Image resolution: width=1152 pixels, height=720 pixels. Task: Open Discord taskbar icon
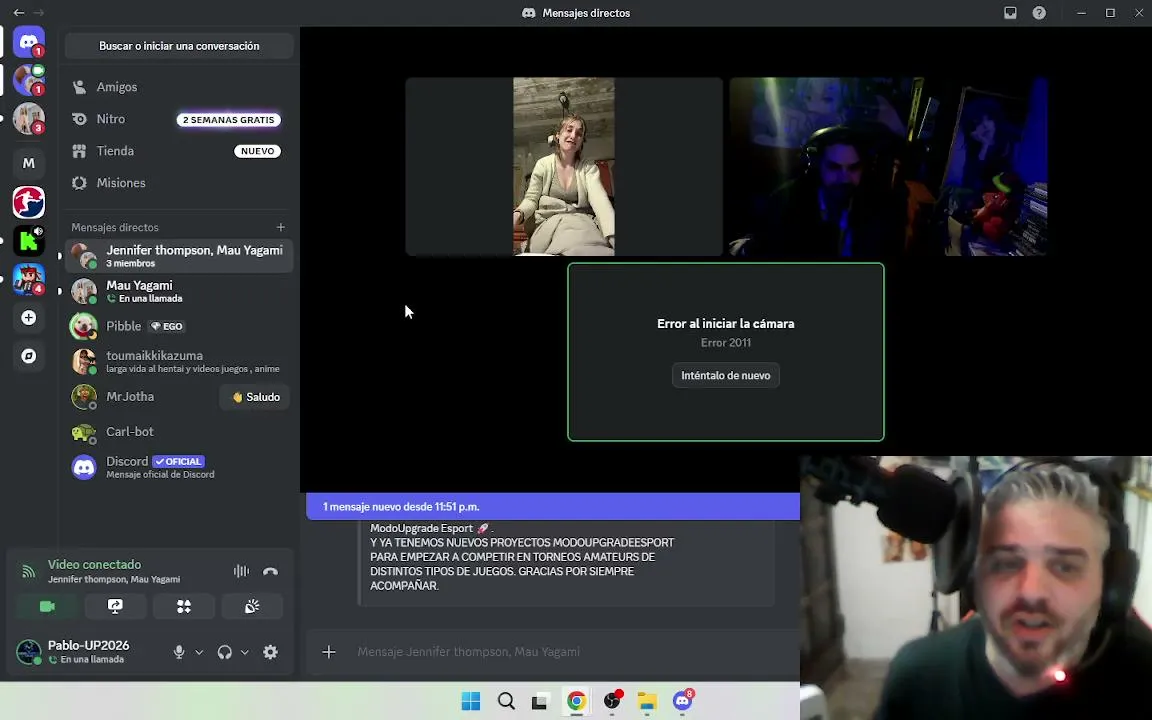pyautogui.click(x=683, y=701)
